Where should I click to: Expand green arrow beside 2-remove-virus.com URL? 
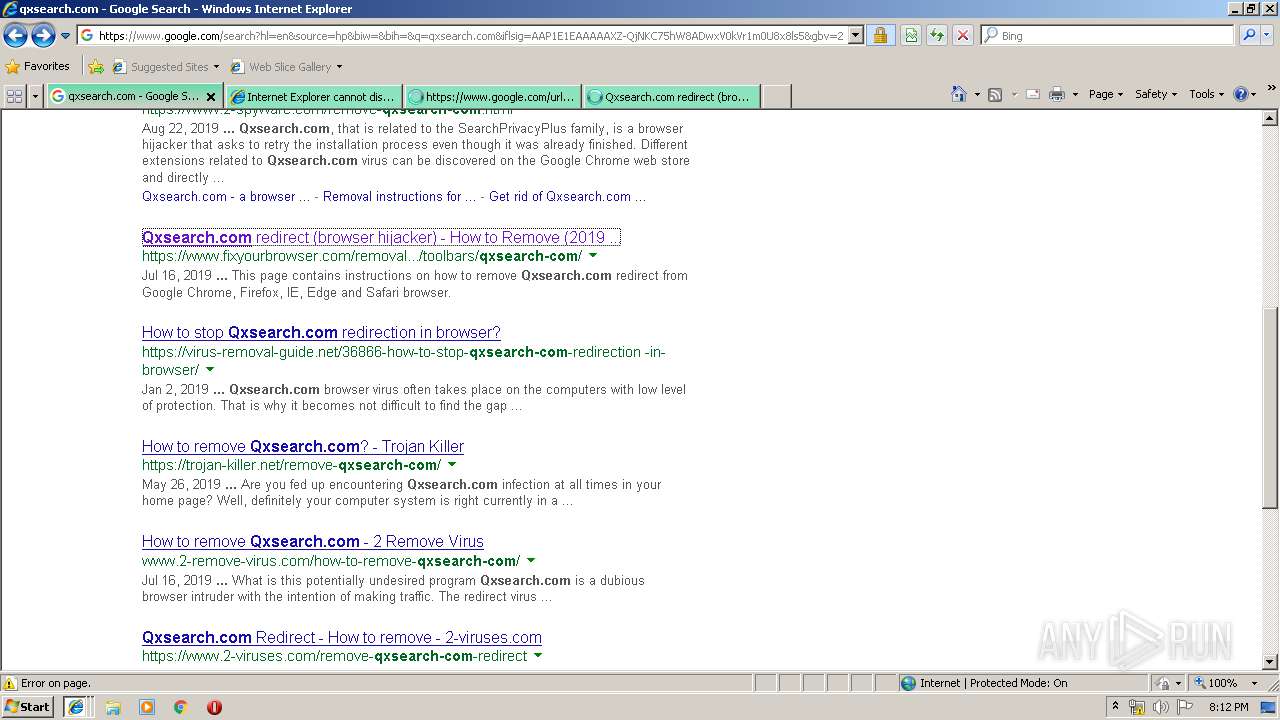pos(531,561)
